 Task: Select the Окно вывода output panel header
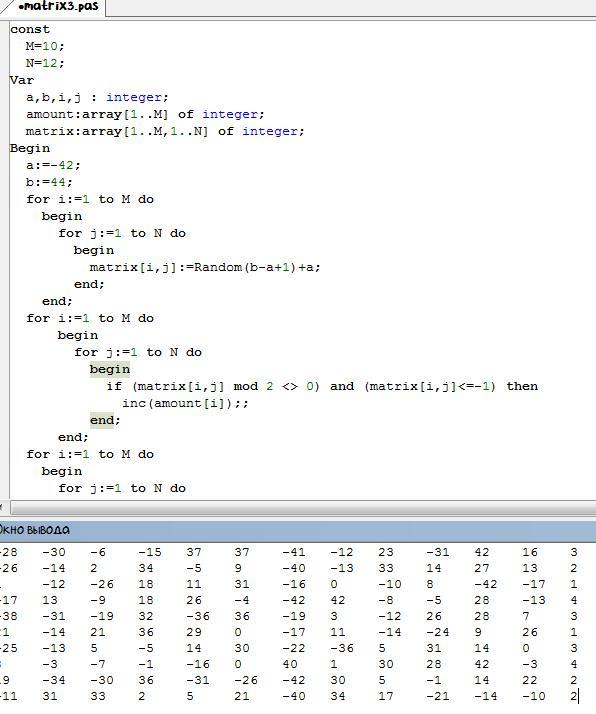tap(298, 530)
